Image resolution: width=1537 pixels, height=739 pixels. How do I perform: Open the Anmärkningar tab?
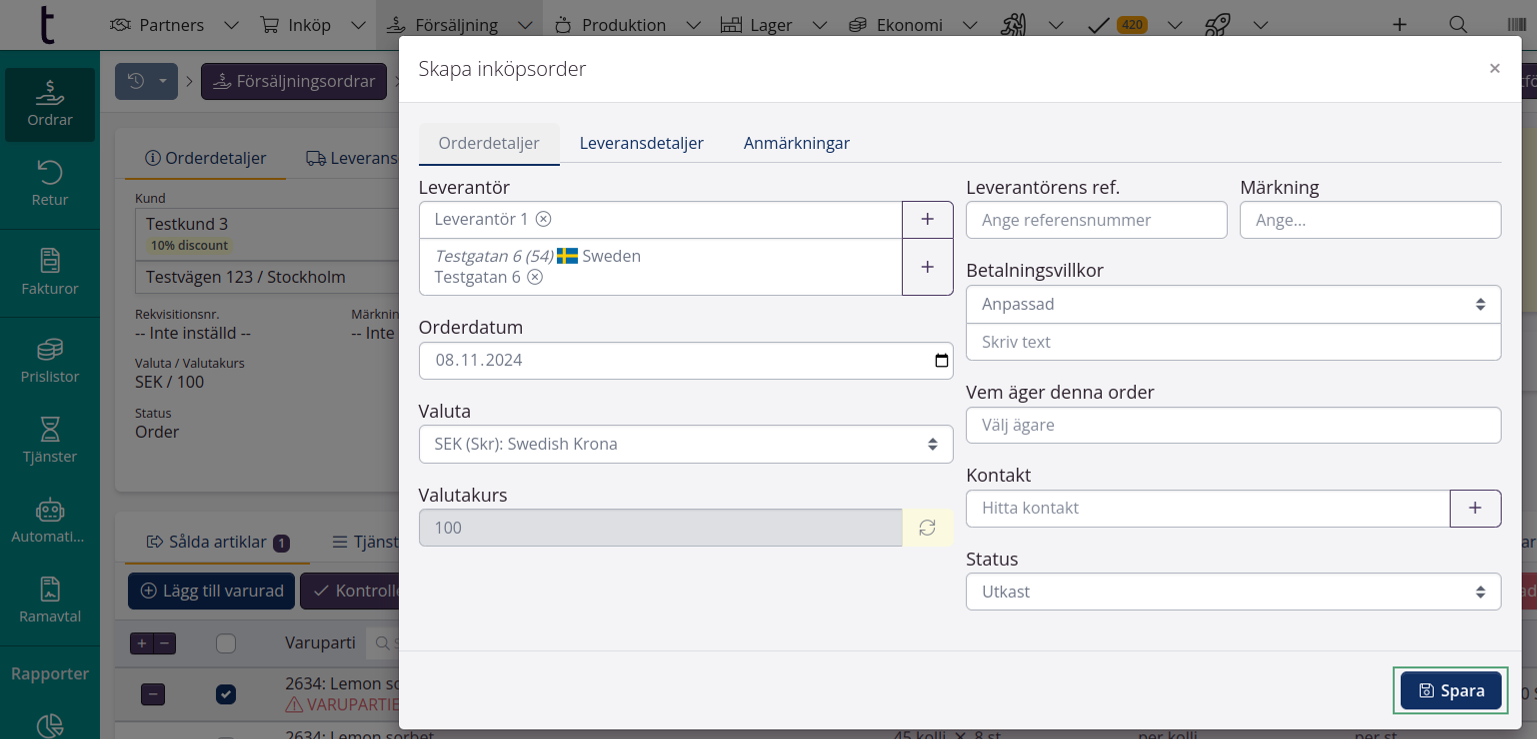[x=796, y=143]
